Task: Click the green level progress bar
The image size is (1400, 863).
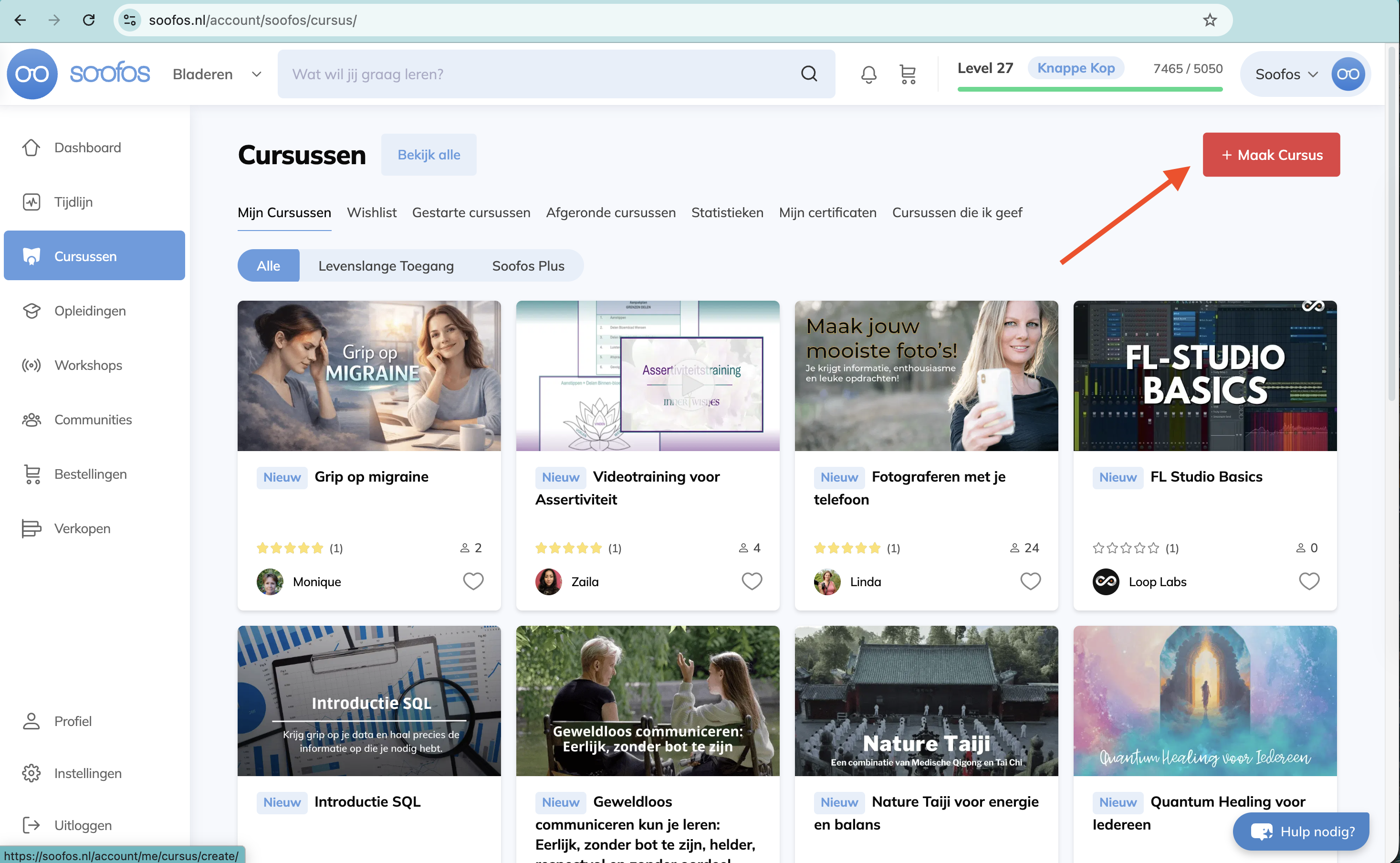Action: pos(1090,89)
